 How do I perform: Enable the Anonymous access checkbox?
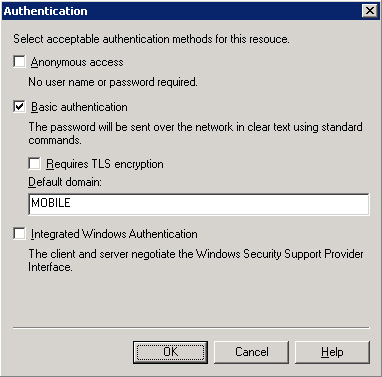pyautogui.click(x=19, y=62)
